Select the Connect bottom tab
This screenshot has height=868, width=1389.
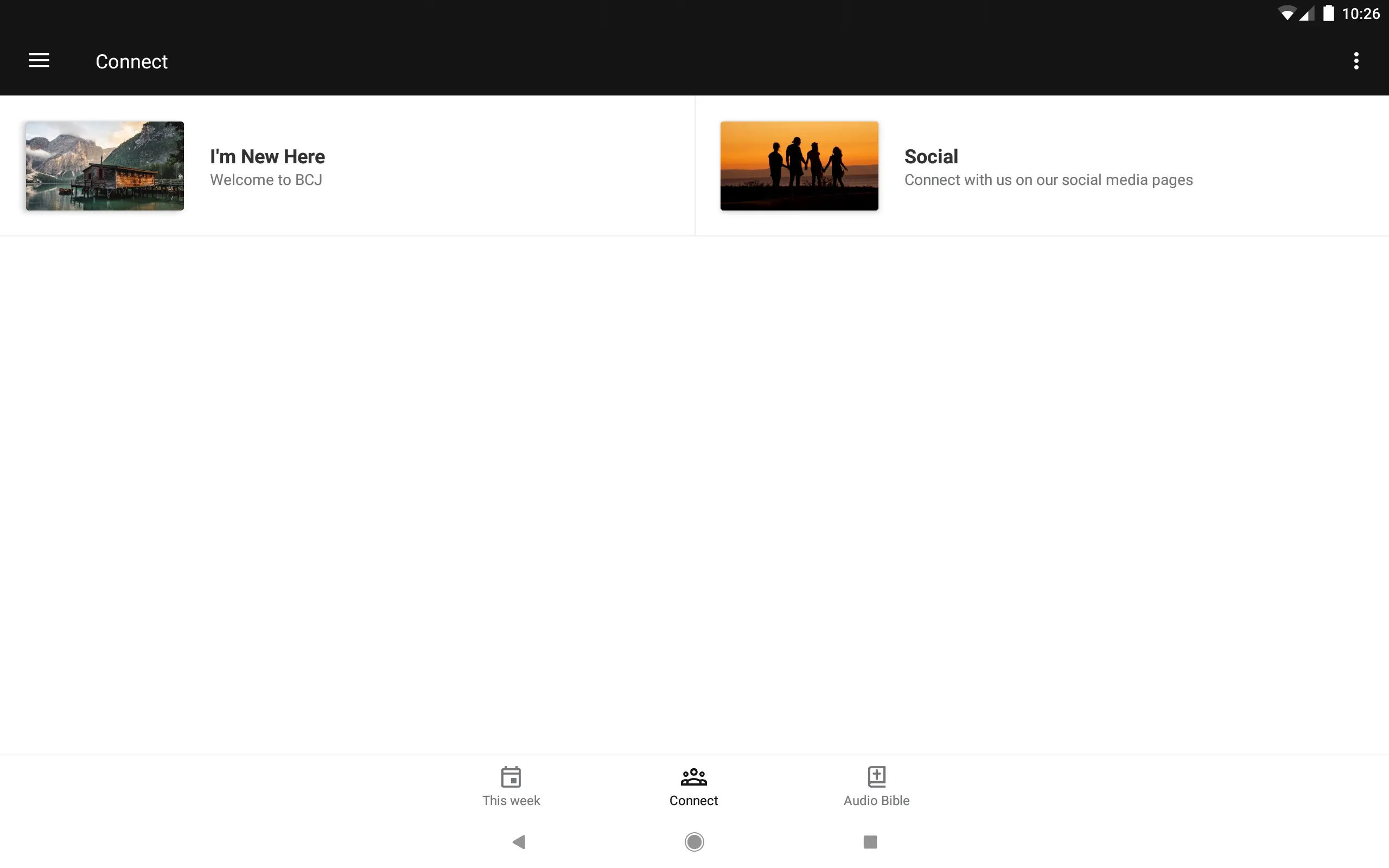pos(694,786)
